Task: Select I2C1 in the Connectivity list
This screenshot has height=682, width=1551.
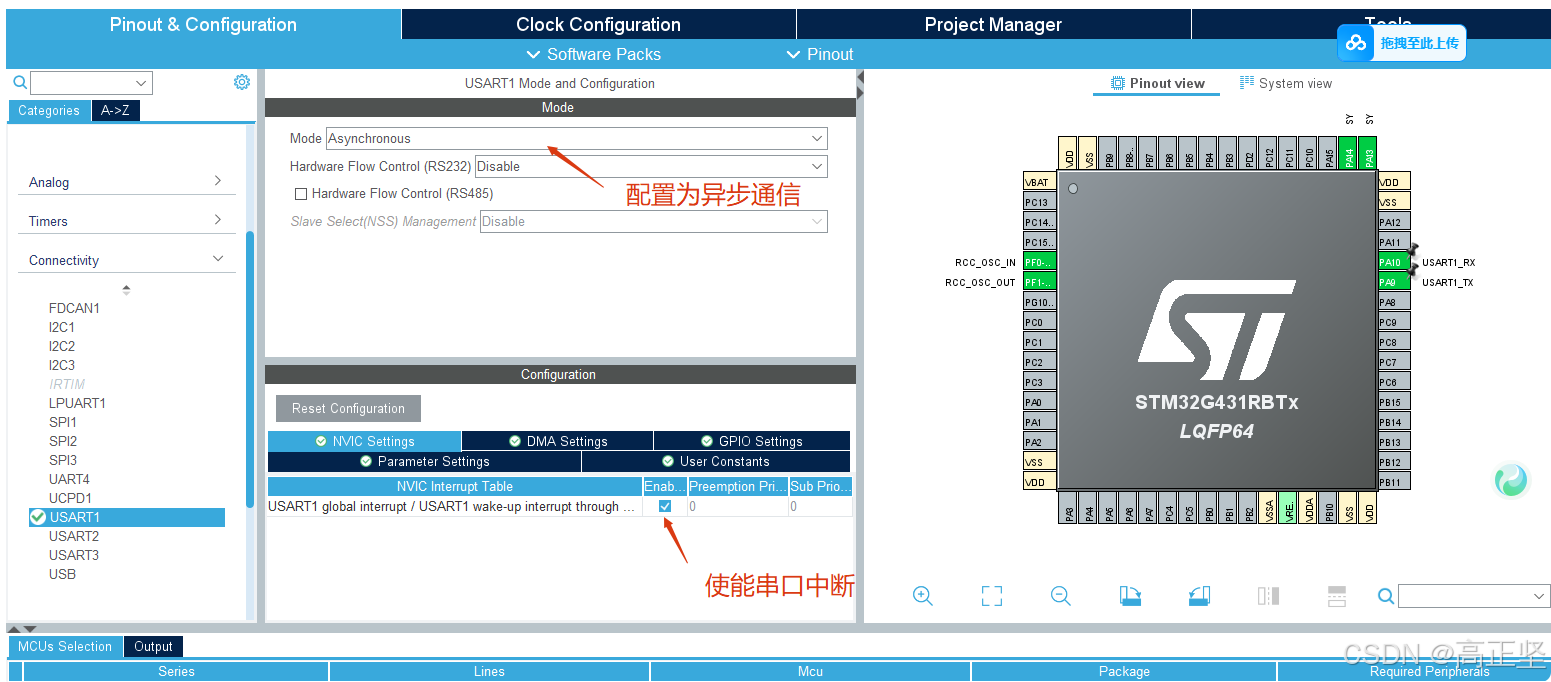Action: point(62,327)
